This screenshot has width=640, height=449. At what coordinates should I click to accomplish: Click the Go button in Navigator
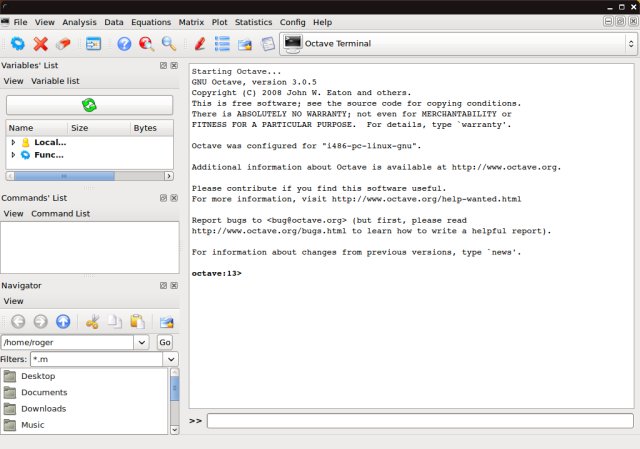click(x=165, y=342)
